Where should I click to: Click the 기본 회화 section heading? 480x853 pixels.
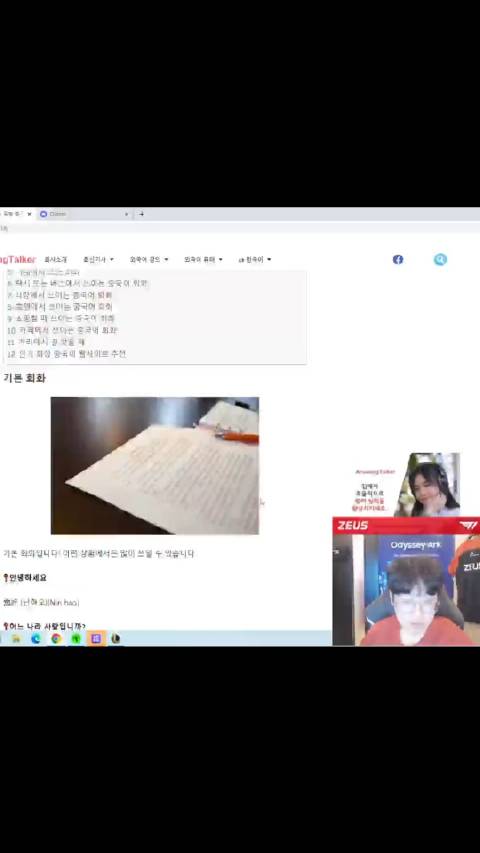click(24, 378)
